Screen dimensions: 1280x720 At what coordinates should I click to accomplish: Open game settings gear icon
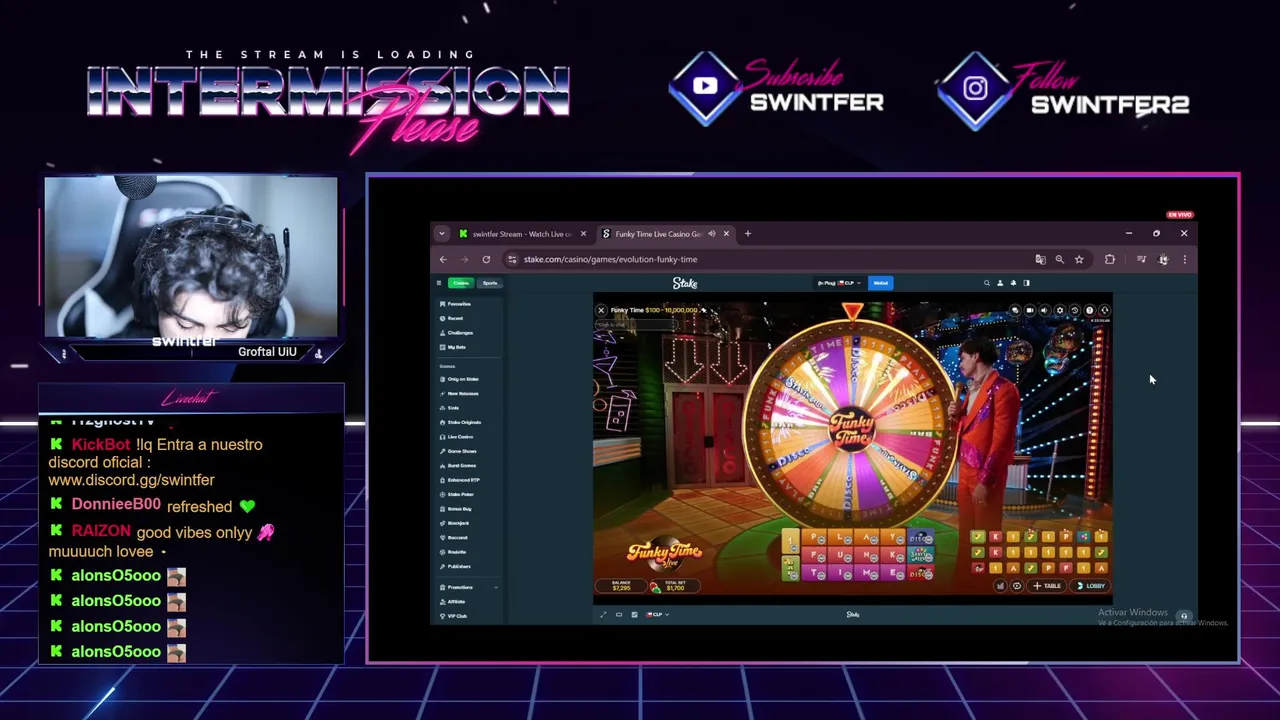1060,310
